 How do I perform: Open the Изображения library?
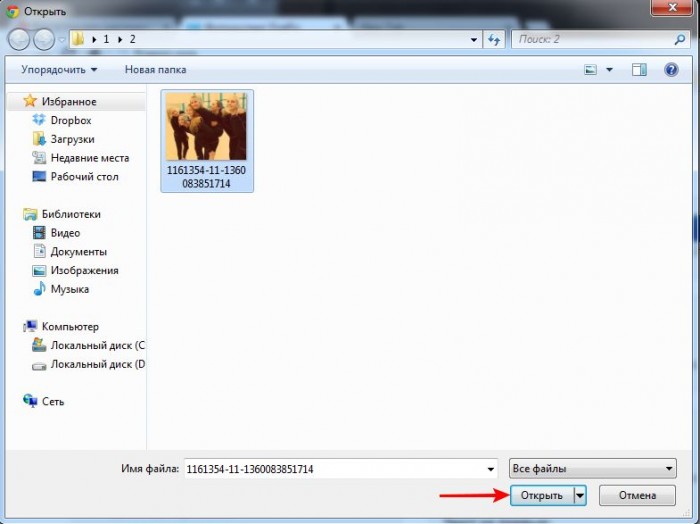tap(84, 270)
